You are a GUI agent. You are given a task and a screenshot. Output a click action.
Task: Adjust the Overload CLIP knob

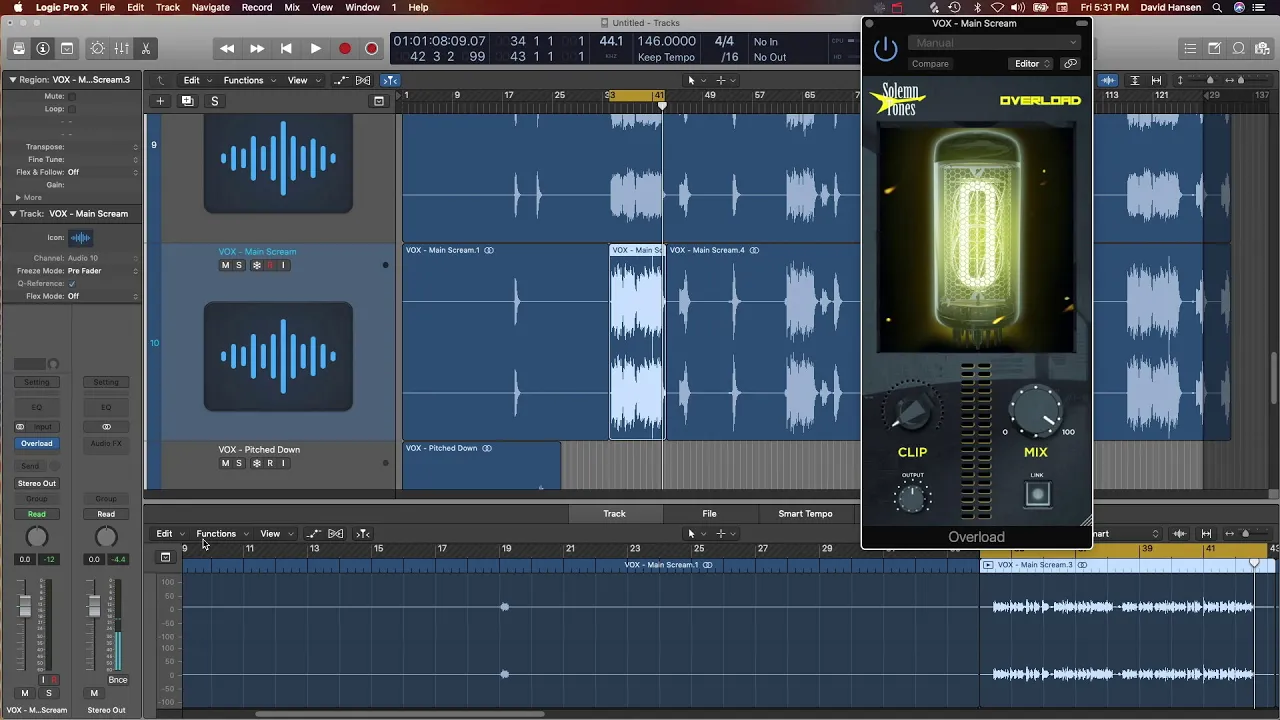click(x=911, y=411)
